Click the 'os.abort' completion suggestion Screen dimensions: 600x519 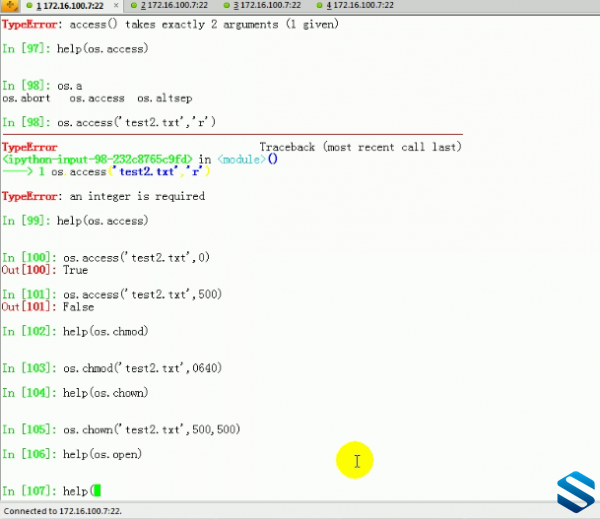coord(26,98)
